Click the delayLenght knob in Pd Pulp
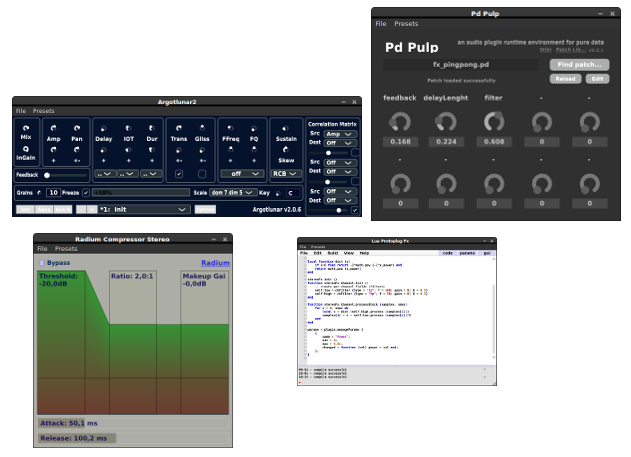 coord(447,122)
